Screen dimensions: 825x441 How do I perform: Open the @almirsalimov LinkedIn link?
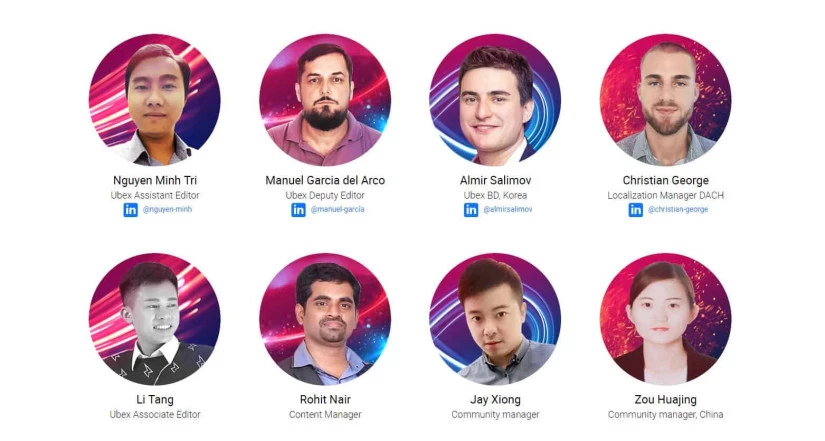[x=508, y=209]
